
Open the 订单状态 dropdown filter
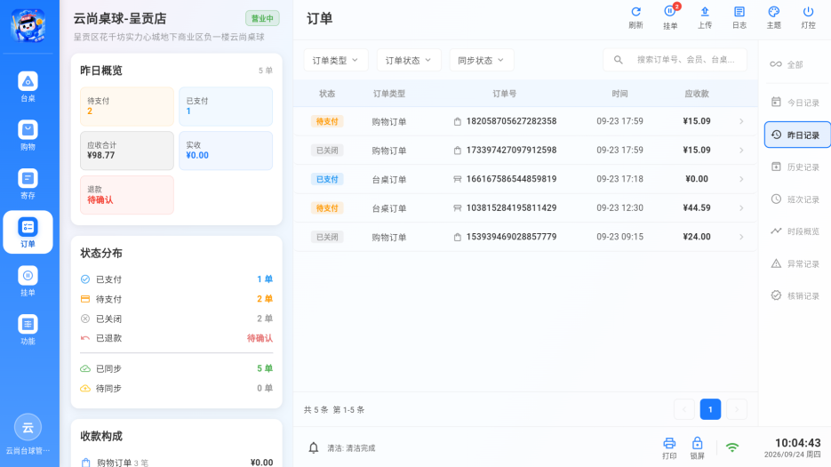(x=408, y=60)
